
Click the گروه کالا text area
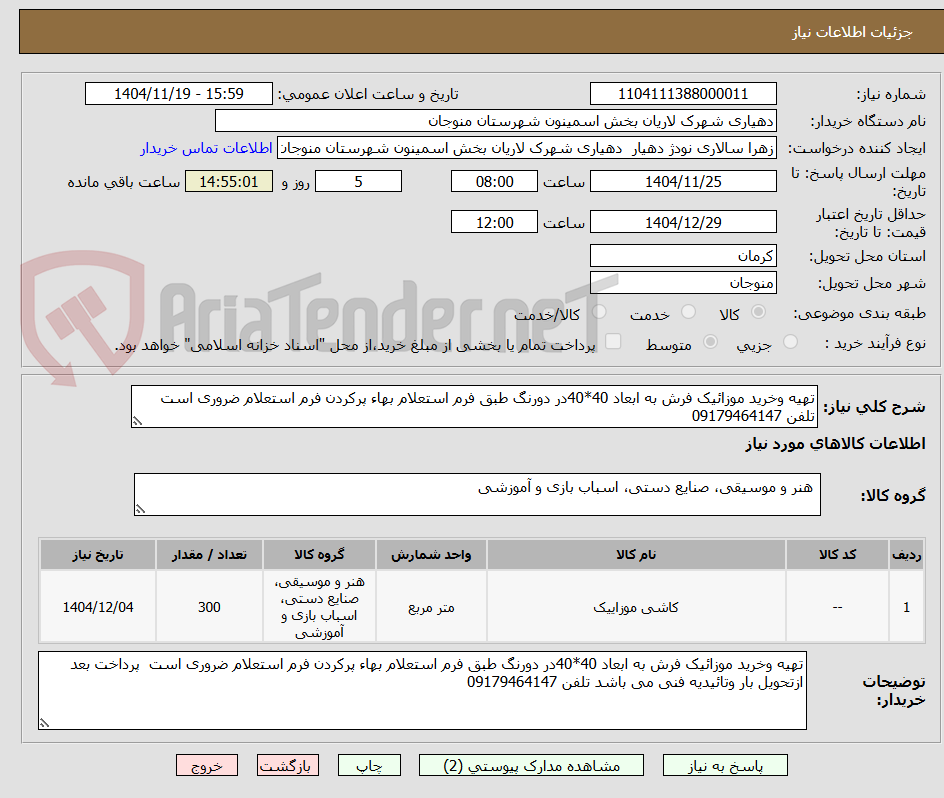(x=477, y=494)
